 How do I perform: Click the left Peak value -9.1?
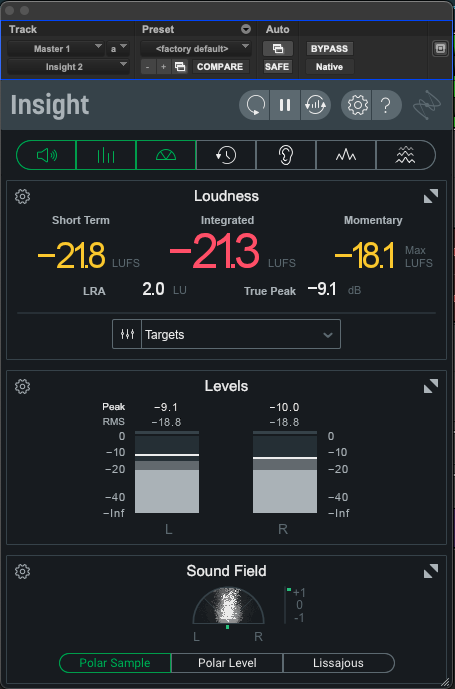[166, 407]
